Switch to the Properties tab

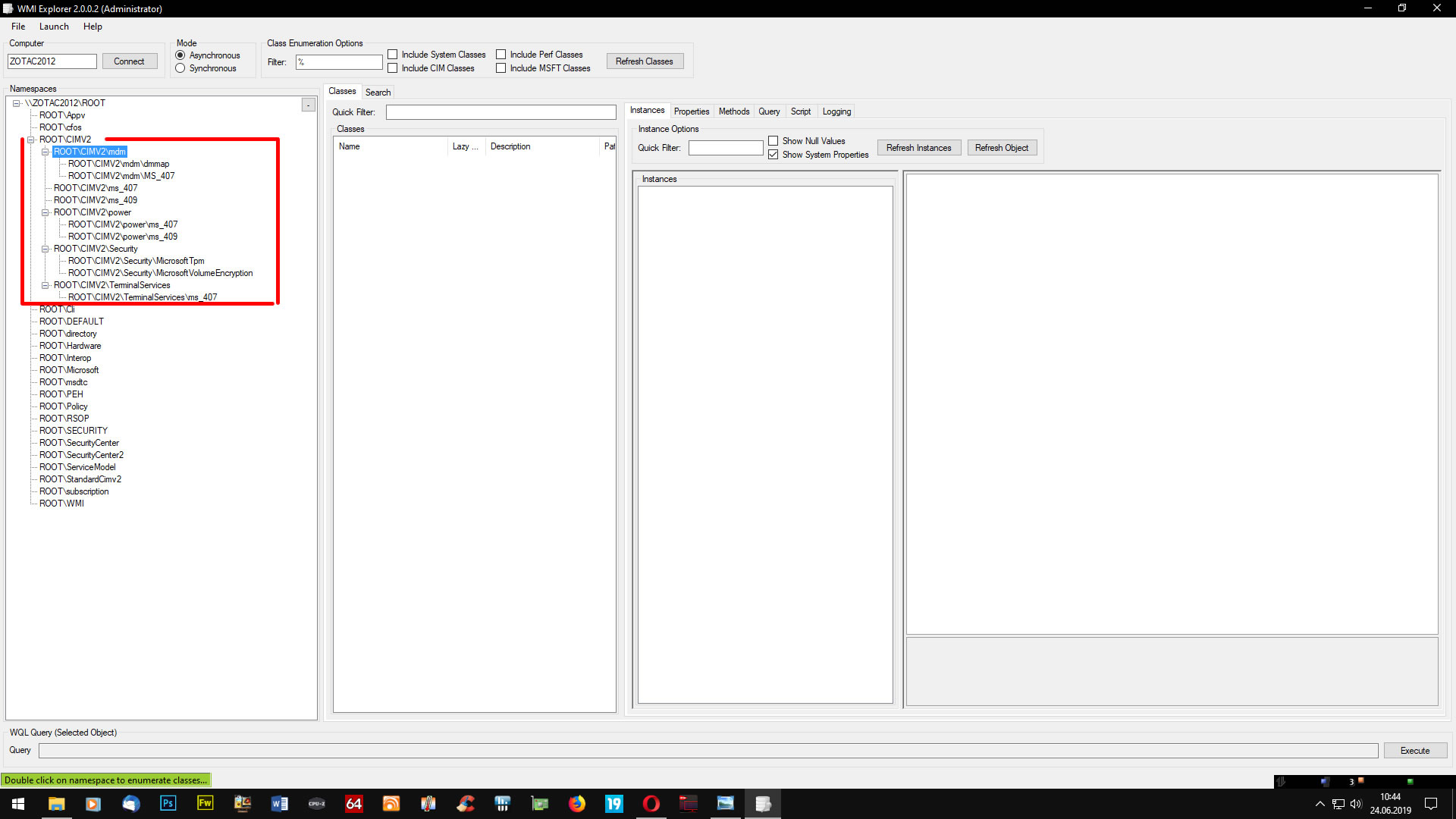coord(691,111)
